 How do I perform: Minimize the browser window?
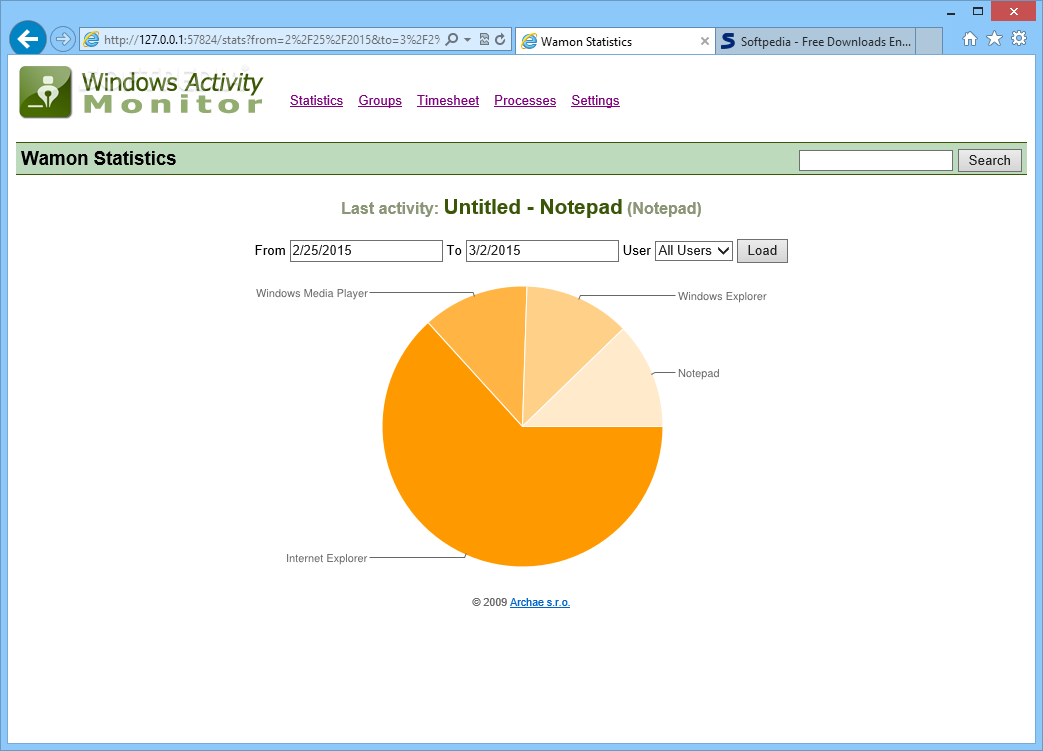[x=951, y=11]
